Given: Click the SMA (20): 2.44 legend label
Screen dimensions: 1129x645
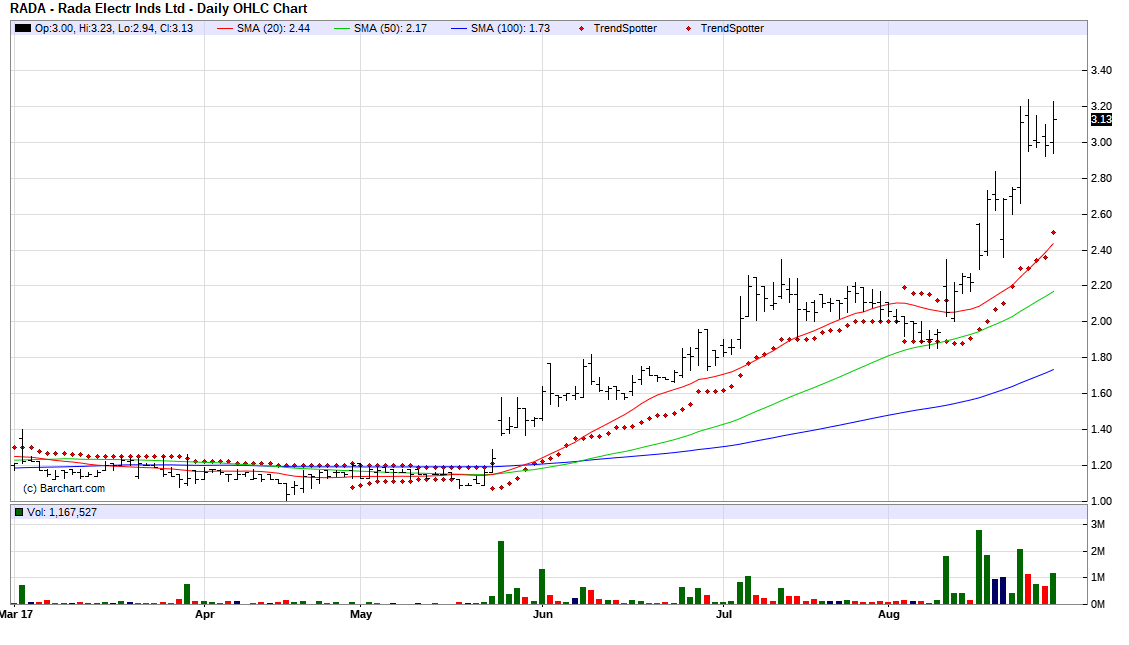Looking at the screenshot, I should click(274, 28).
